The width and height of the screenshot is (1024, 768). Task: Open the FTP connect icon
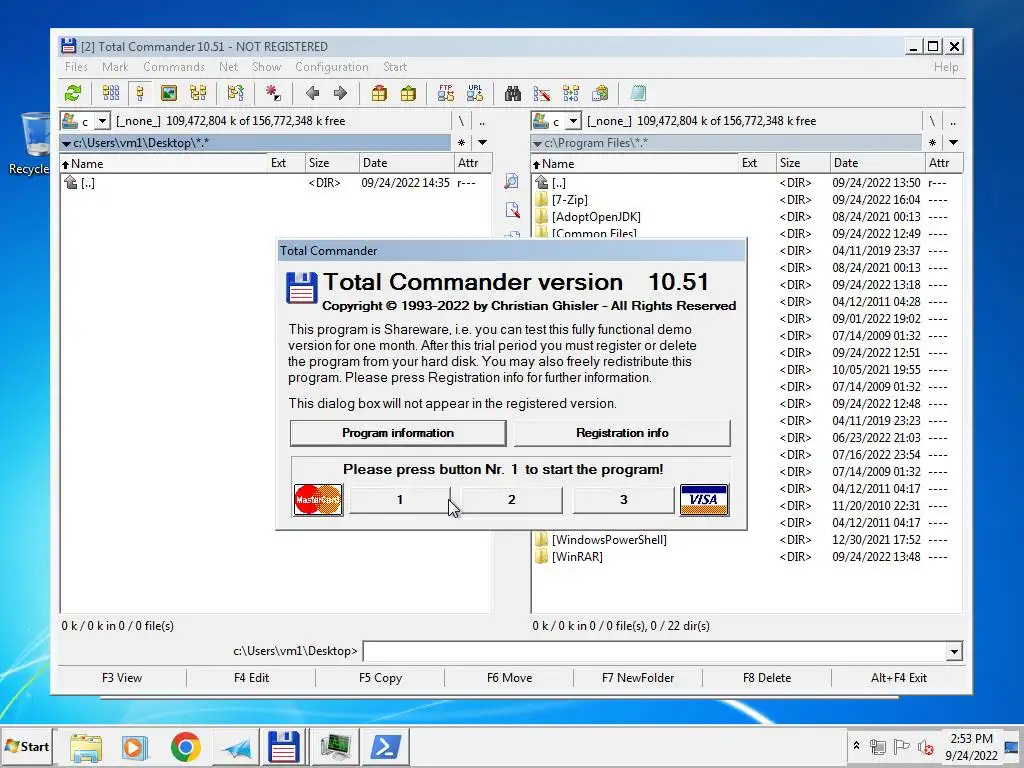(x=446, y=93)
